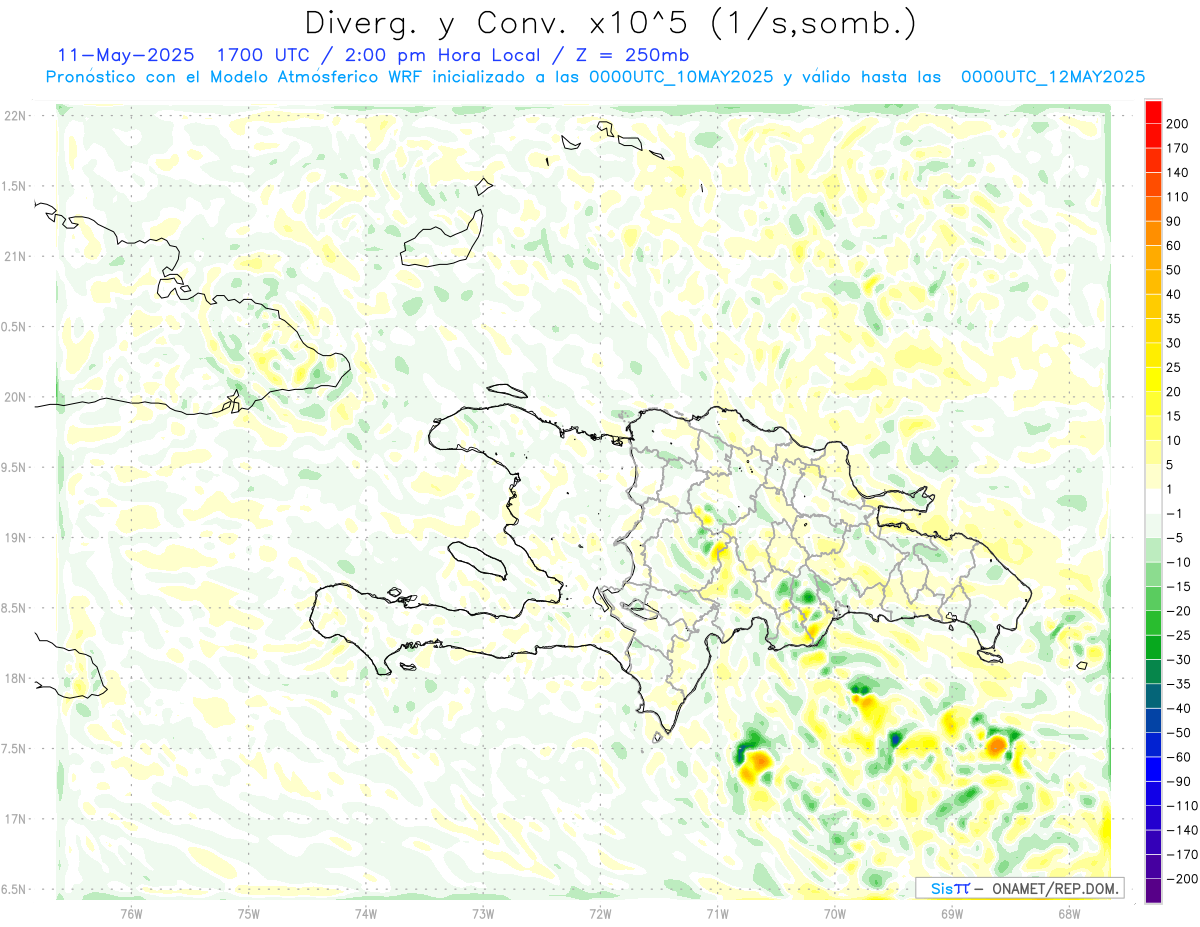The image size is (1200, 927).
Task: Click the '71W' longitude label
Action: click(717, 913)
